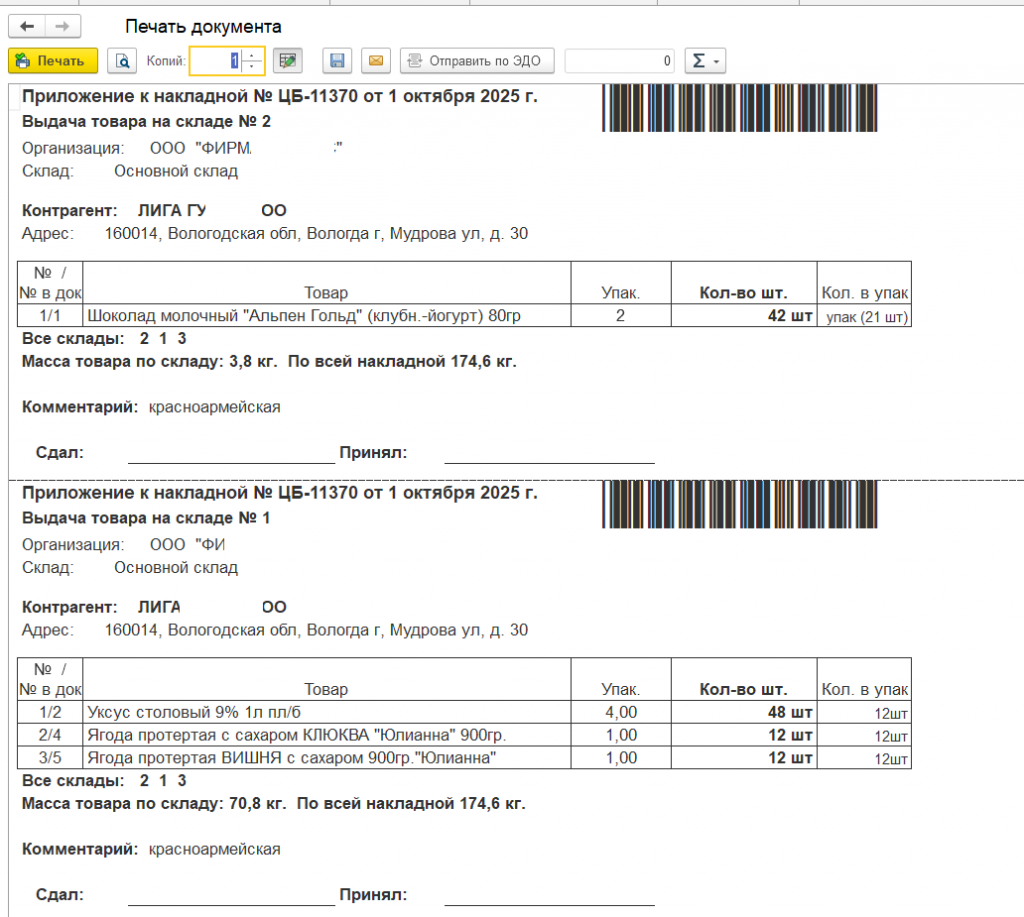1024x917 pixels.
Task: Open the Σ sum dropdown
Action: click(x=705, y=61)
